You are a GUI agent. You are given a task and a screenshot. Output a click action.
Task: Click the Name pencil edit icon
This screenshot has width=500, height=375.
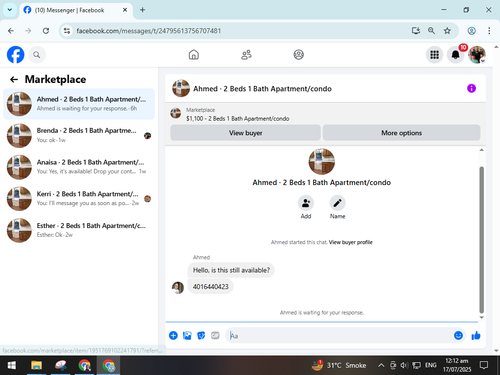pyautogui.click(x=337, y=203)
